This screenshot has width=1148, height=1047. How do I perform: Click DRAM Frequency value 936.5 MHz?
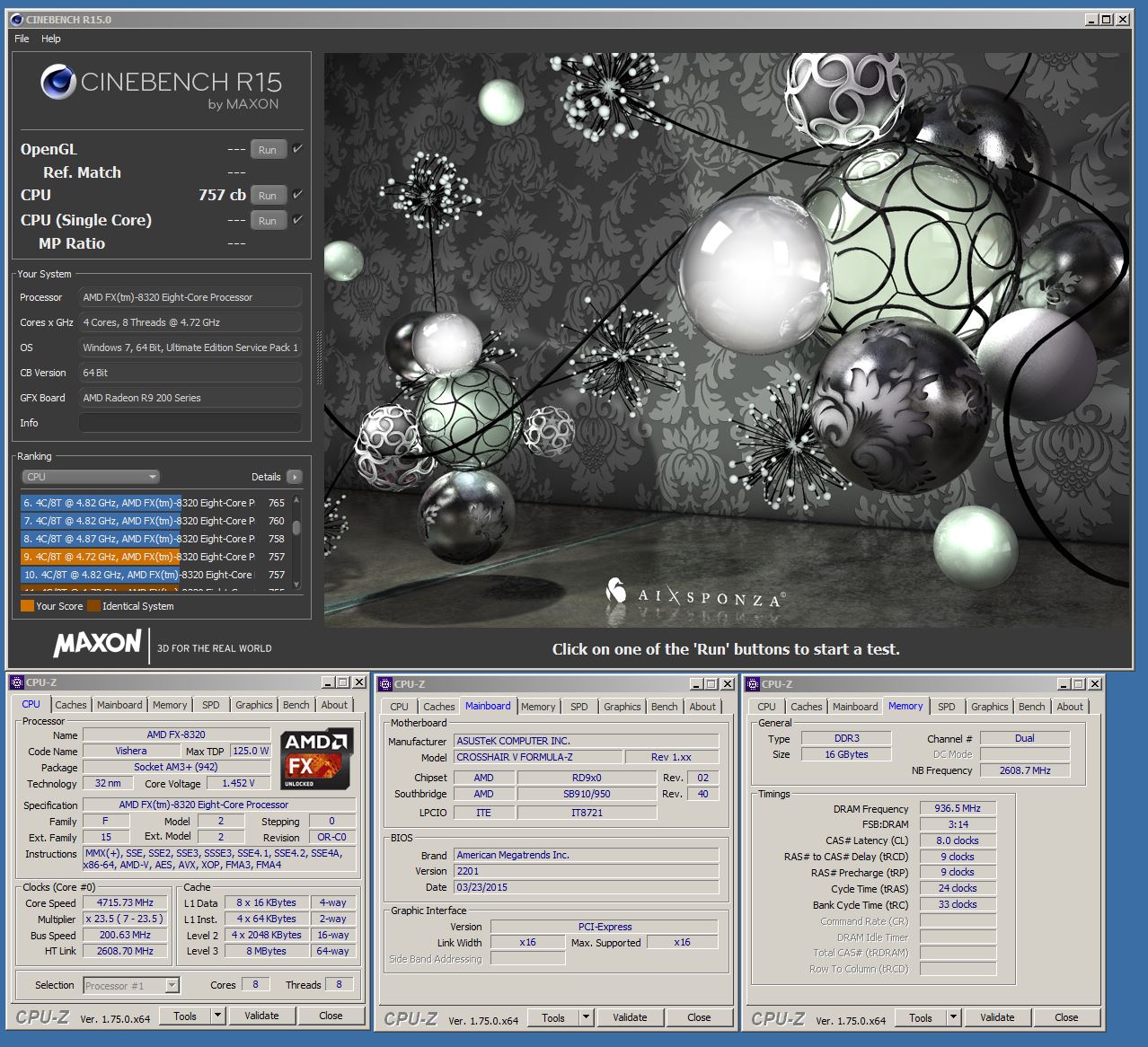(x=958, y=808)
